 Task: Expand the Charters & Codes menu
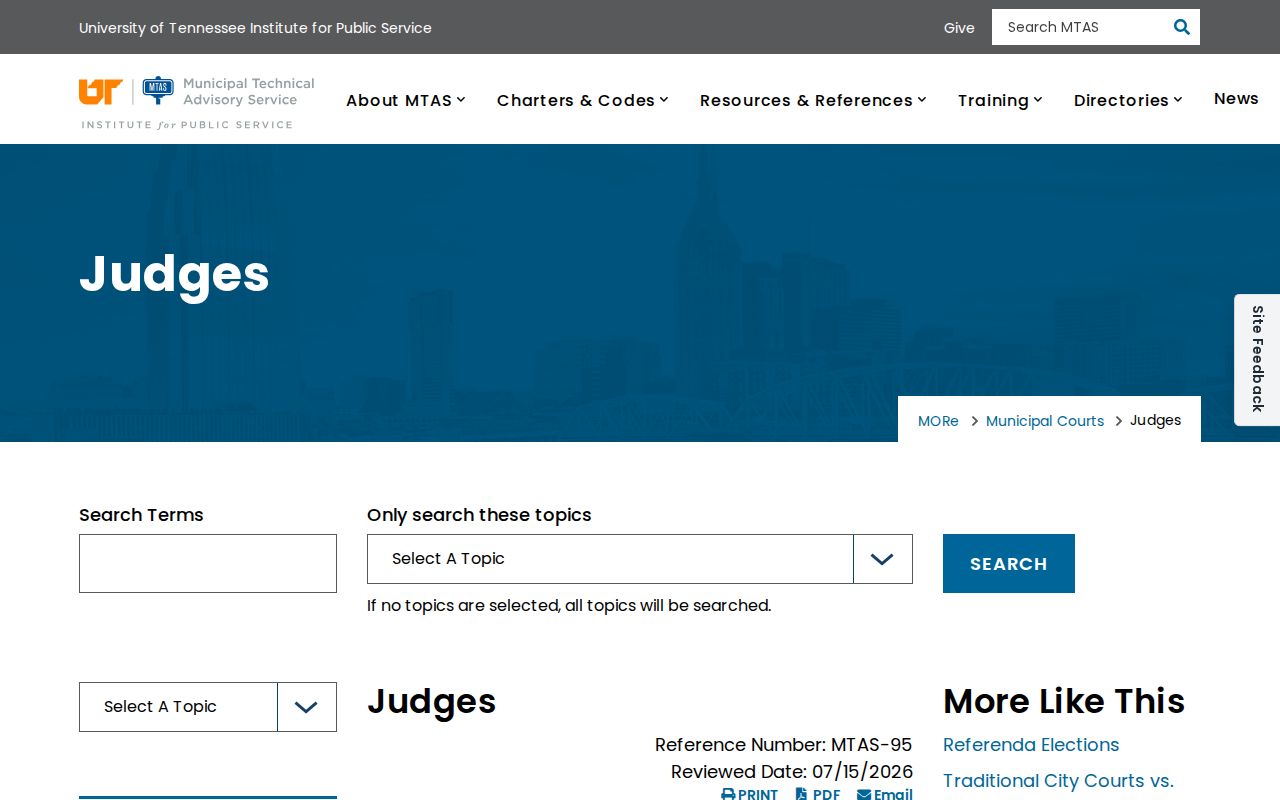click(583, 100)
